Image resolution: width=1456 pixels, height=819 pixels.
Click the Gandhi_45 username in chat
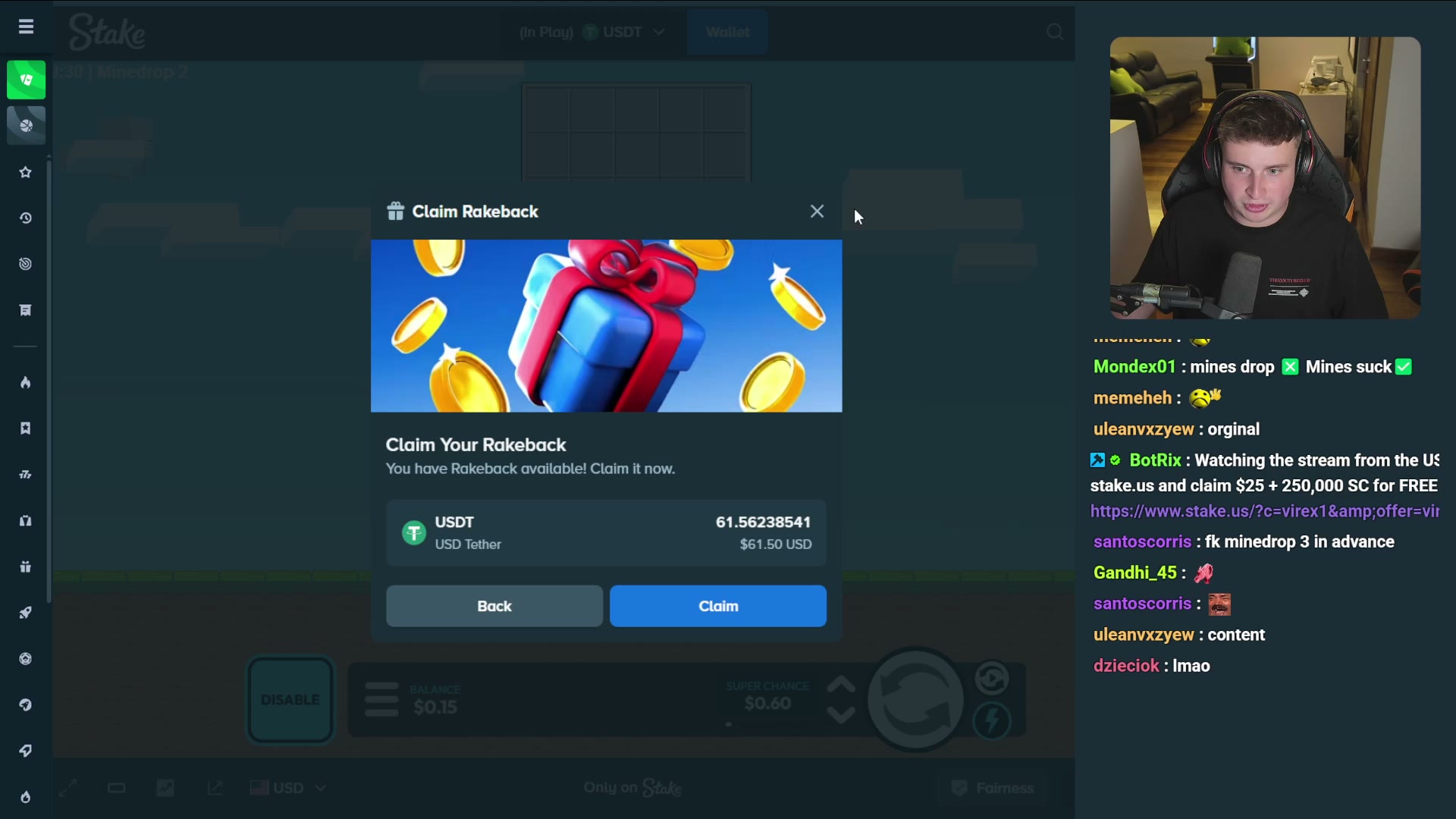[1135, 573]
